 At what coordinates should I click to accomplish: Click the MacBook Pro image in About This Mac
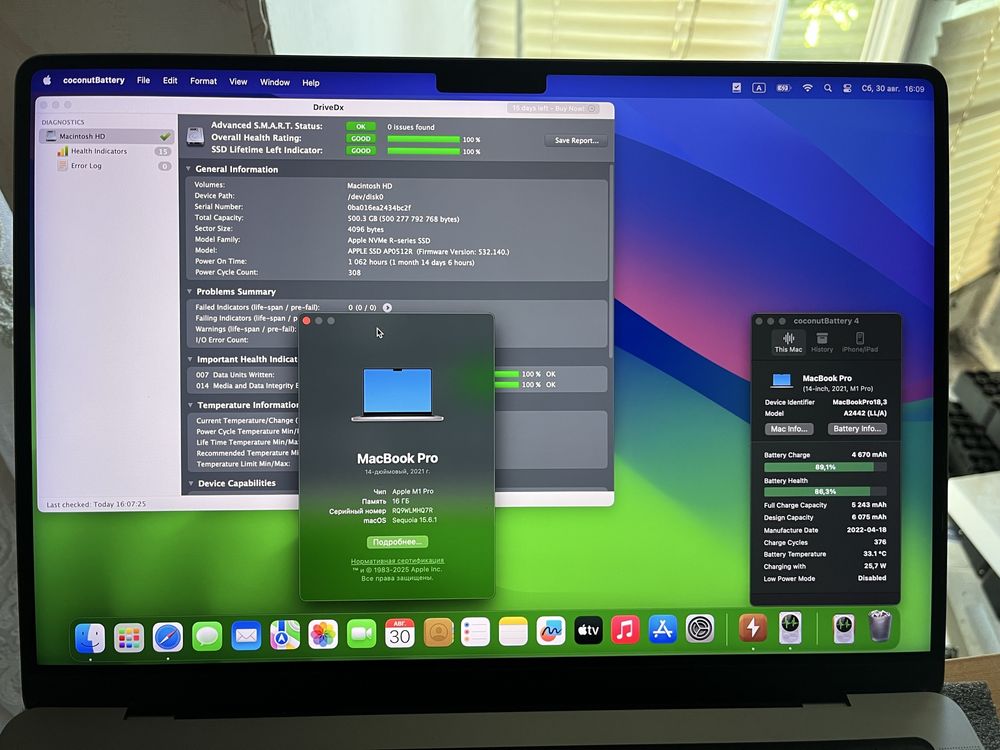pos(397,394)
